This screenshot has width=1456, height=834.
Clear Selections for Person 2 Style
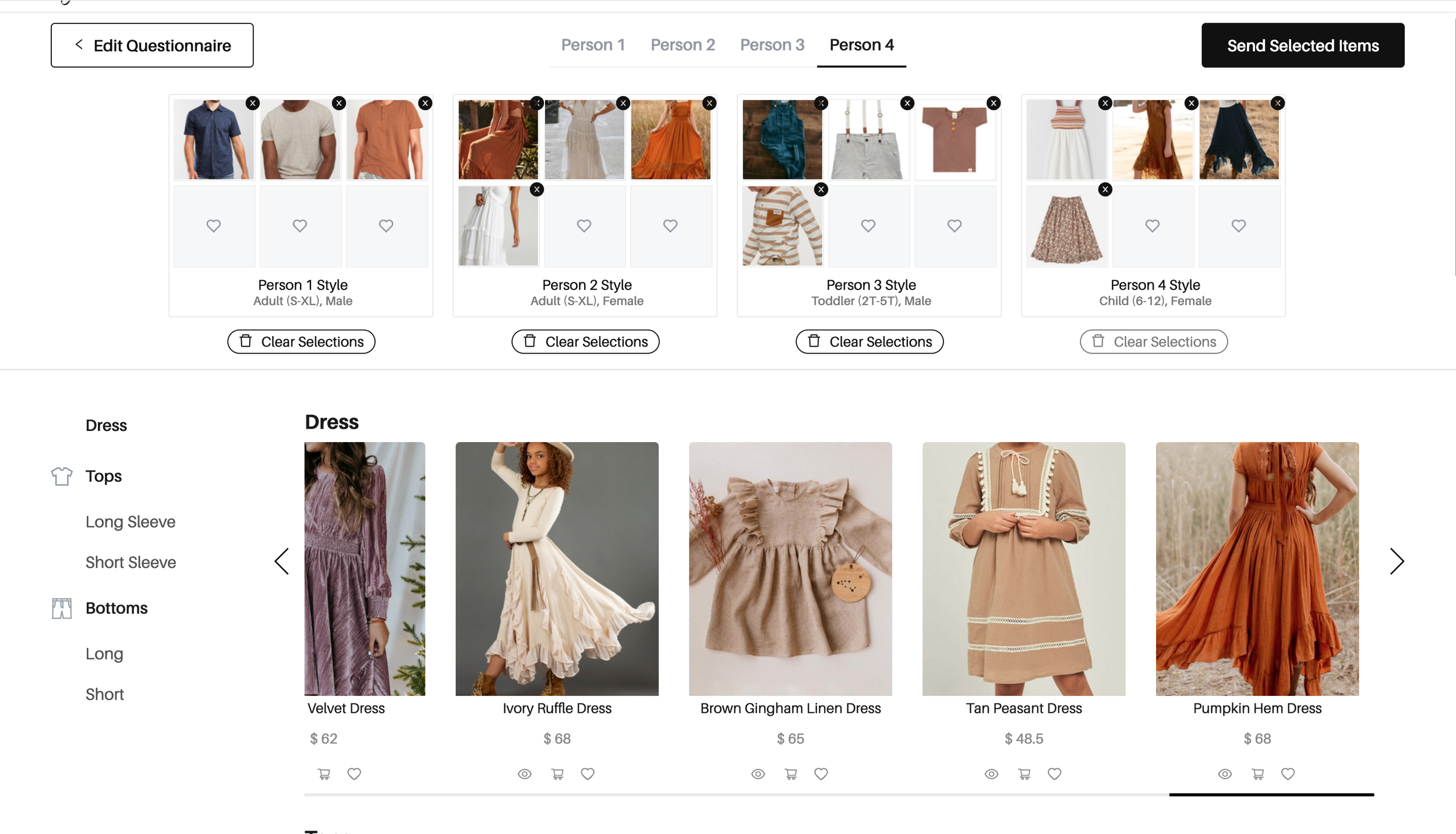pos(585,342)
